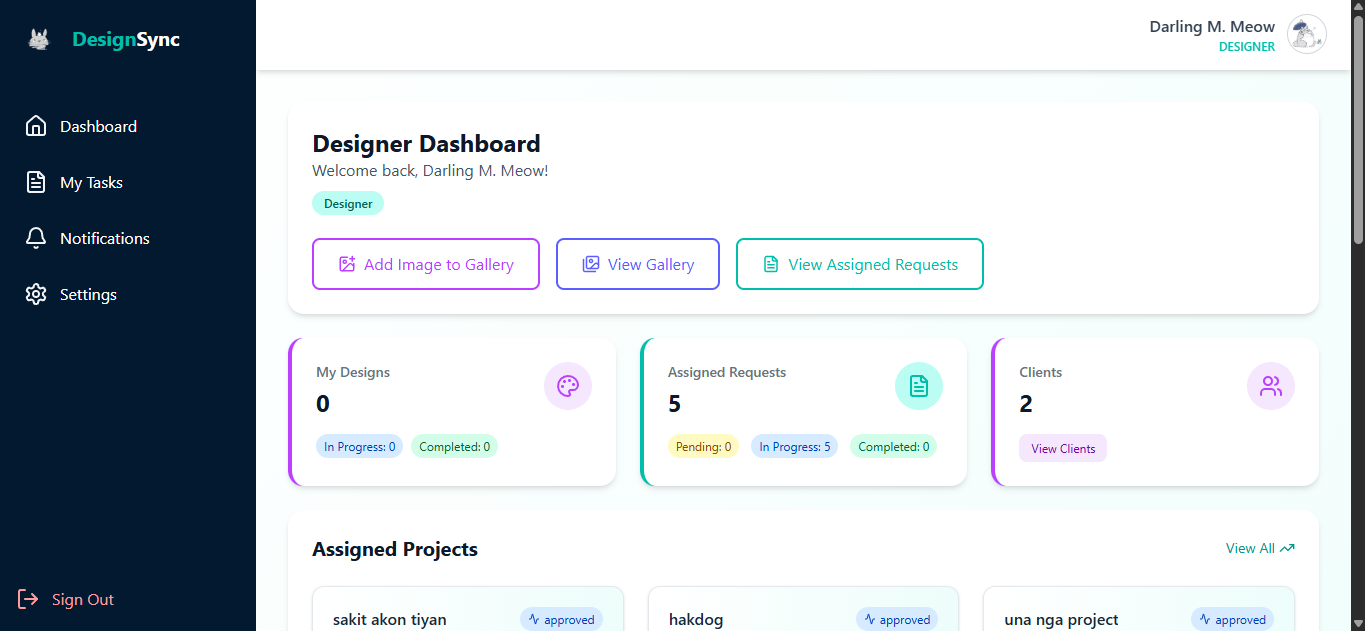
Task: Click the gear icon beside Settings
Action: pyautogui.click(x=36, y=294)
